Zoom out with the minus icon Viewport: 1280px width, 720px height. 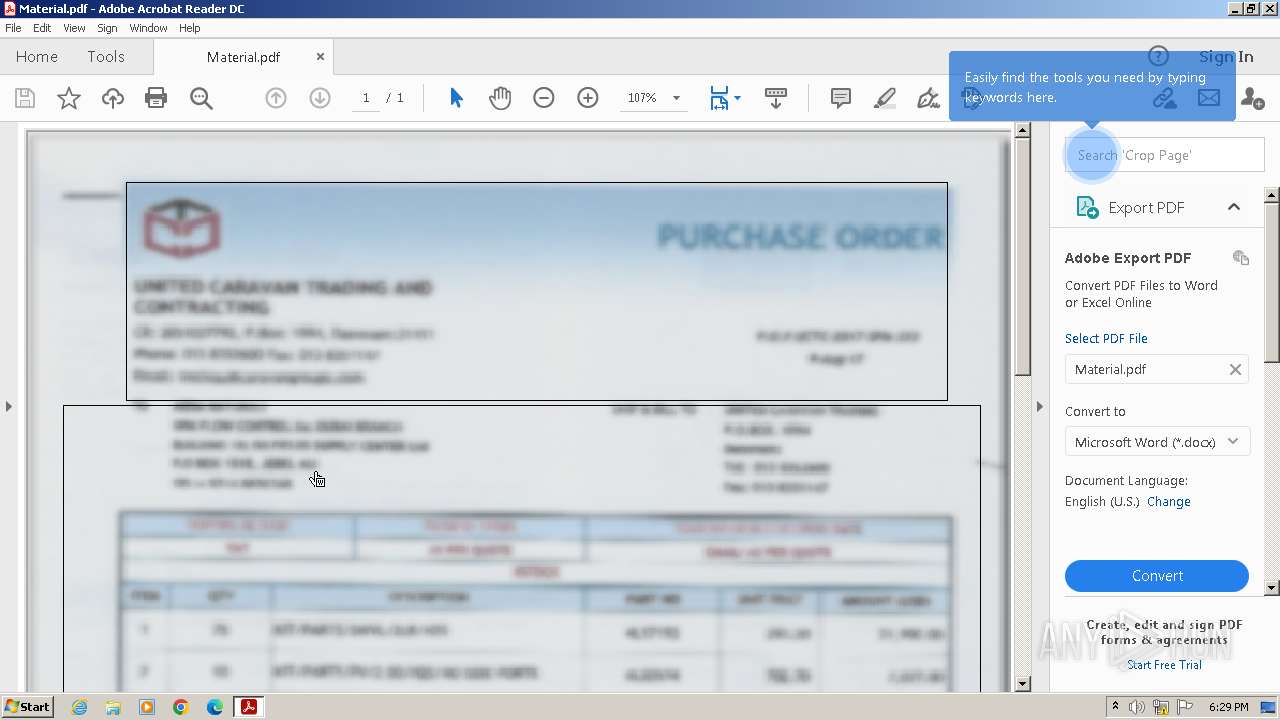click(544, 98)
